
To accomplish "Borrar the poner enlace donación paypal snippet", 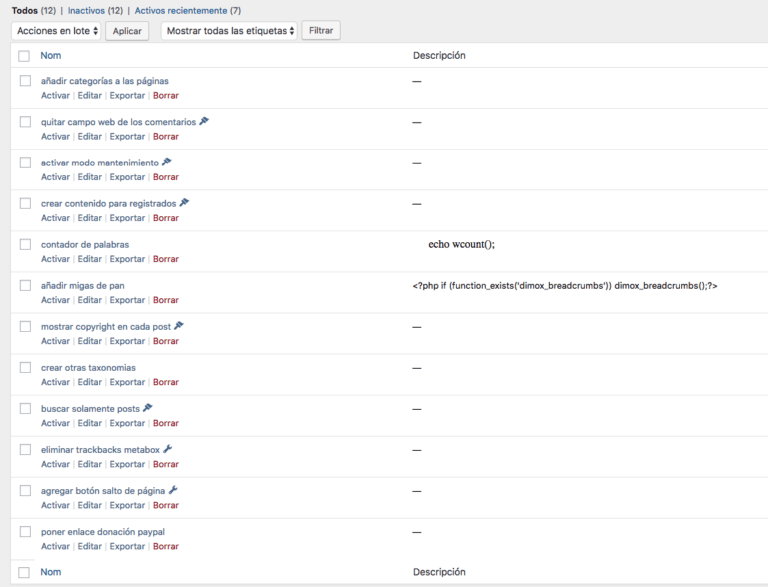I will coord(166,546).
